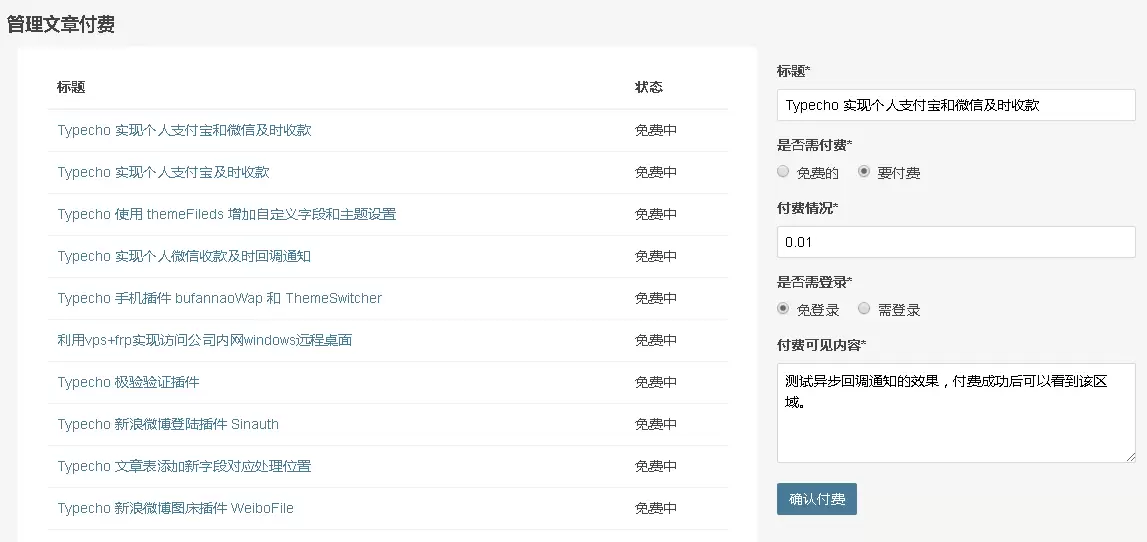Click 免费中 status of 远程桌面 article row
1147x542 pixels.
coord(656,340)
